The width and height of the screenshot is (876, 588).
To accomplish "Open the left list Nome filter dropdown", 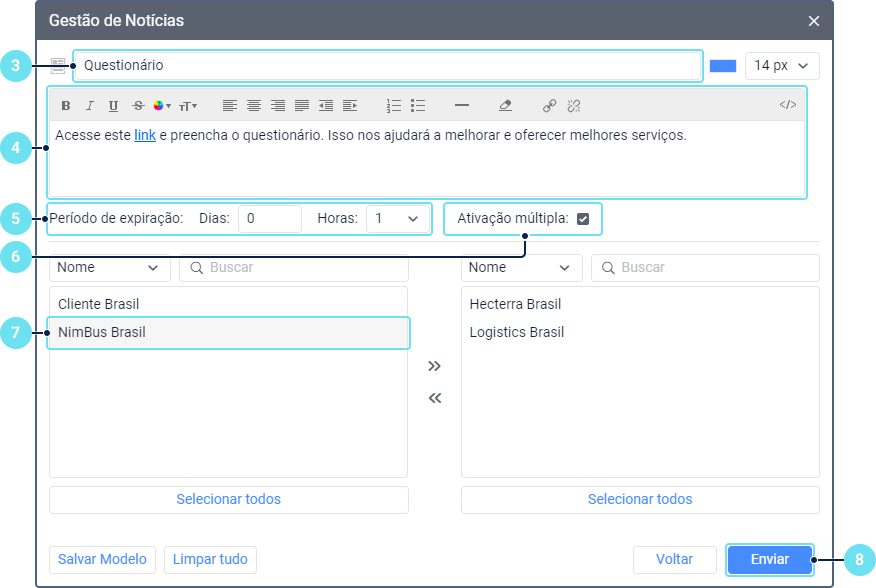I will [x=108, y=268].
